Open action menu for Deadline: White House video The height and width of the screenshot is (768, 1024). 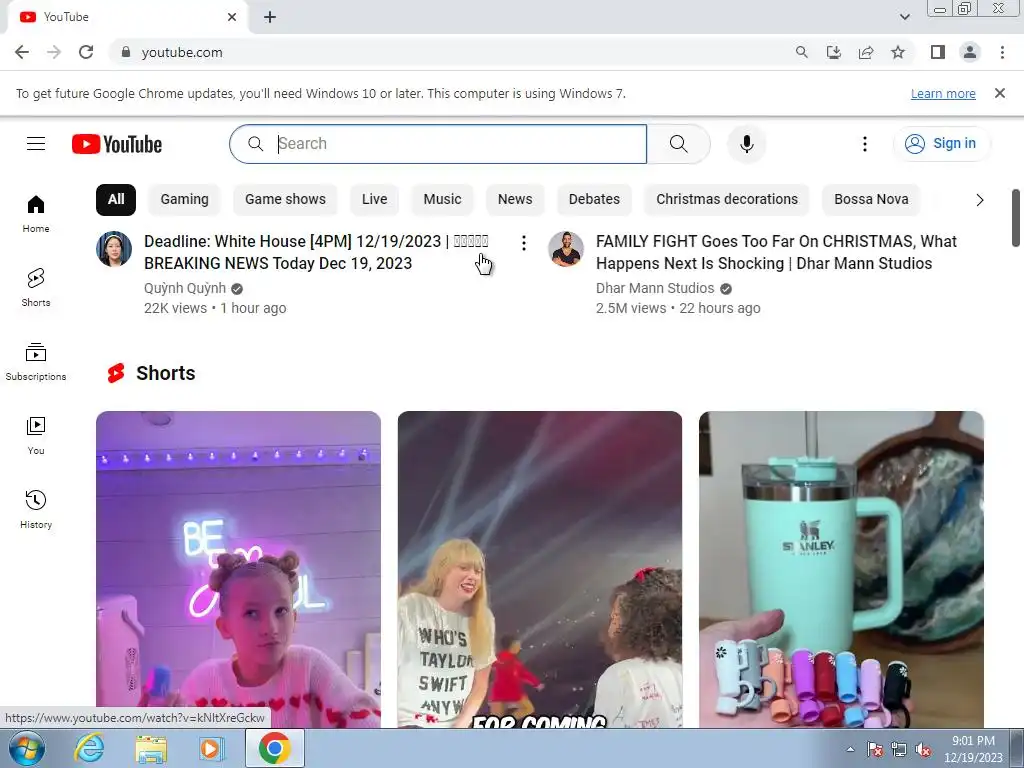524,244
